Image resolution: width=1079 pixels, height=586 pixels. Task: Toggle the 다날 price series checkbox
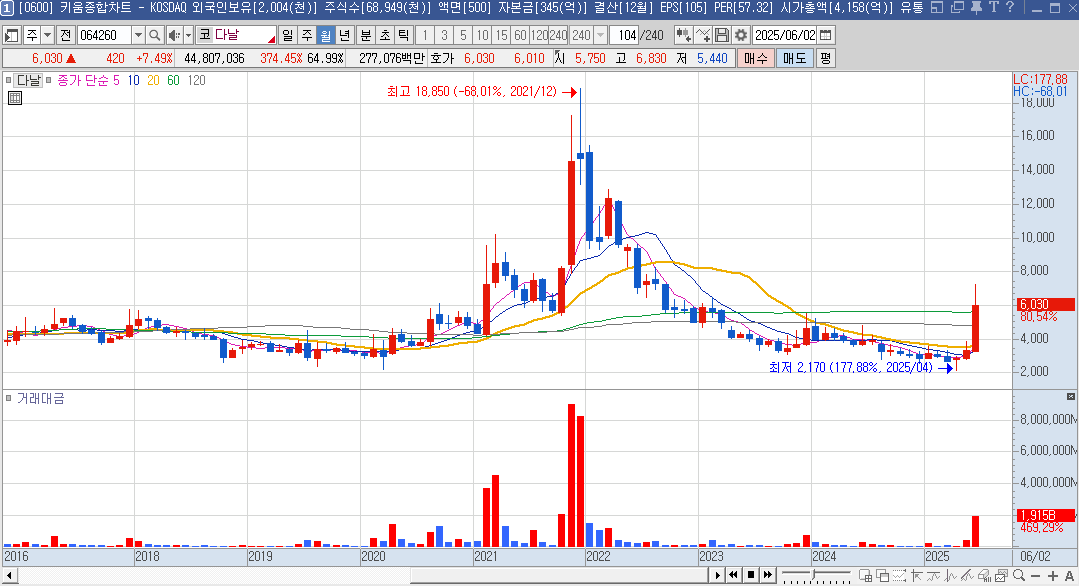click(8, 80)
